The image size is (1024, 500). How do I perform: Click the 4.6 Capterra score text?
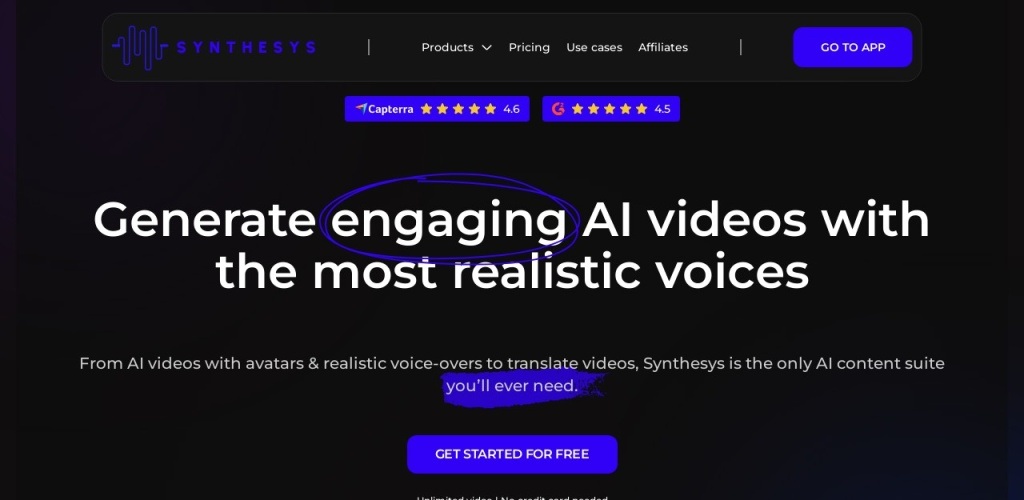click(x=511, y=109)
